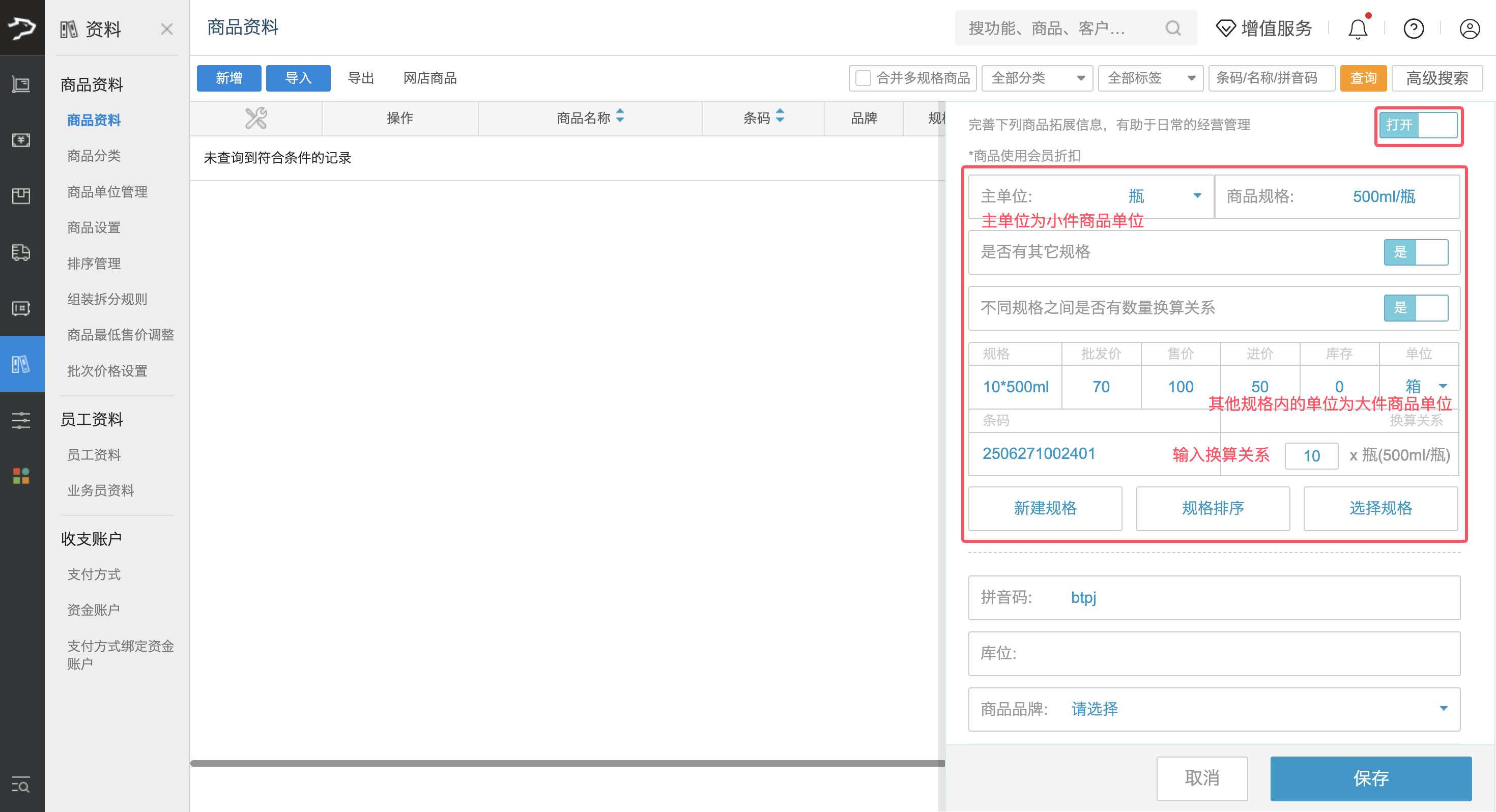
Task: Select 商品分类 in the sidebar menu
Action: click(94, 156)
